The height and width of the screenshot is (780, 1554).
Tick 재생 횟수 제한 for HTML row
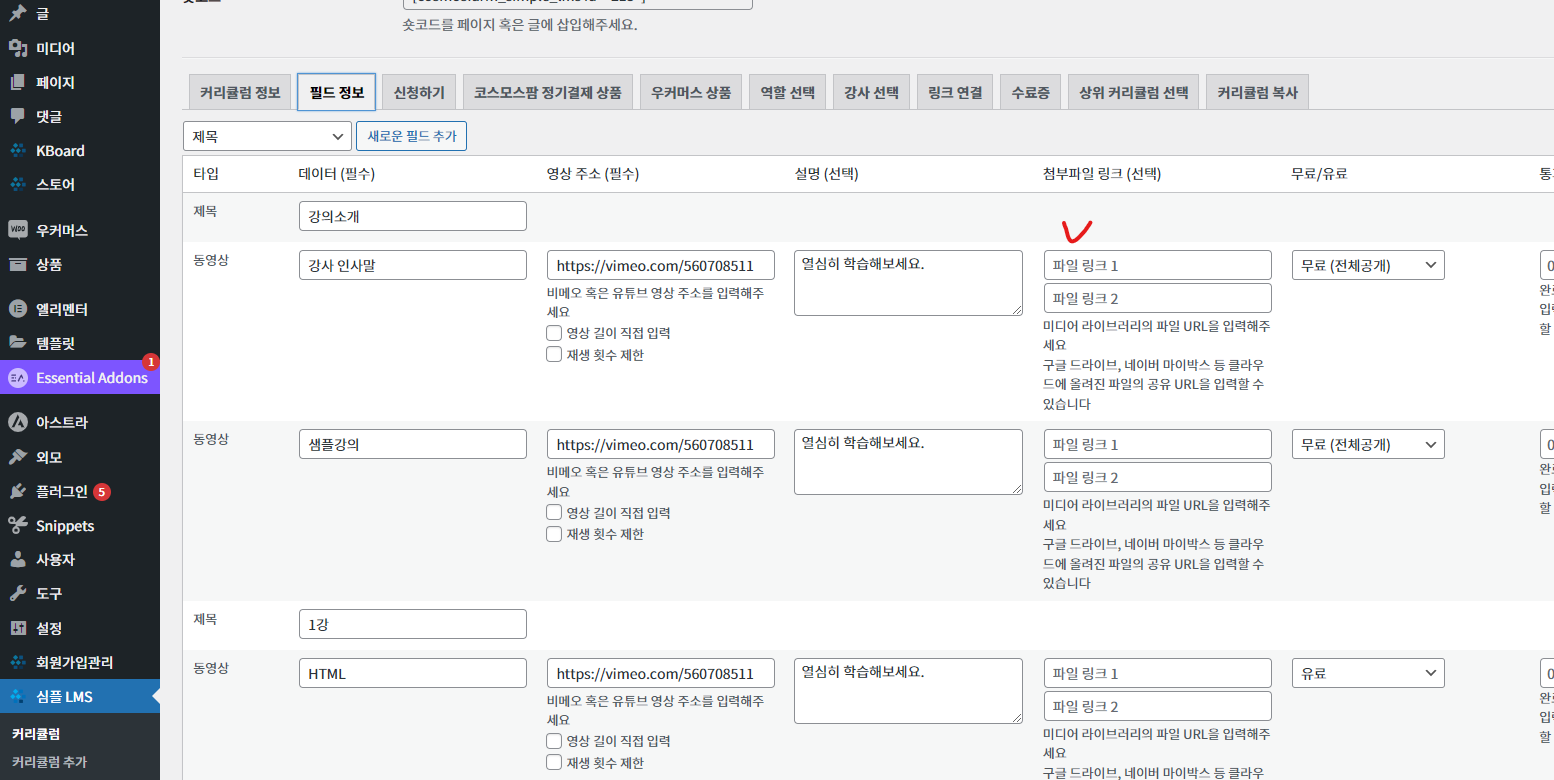point(554,763)
